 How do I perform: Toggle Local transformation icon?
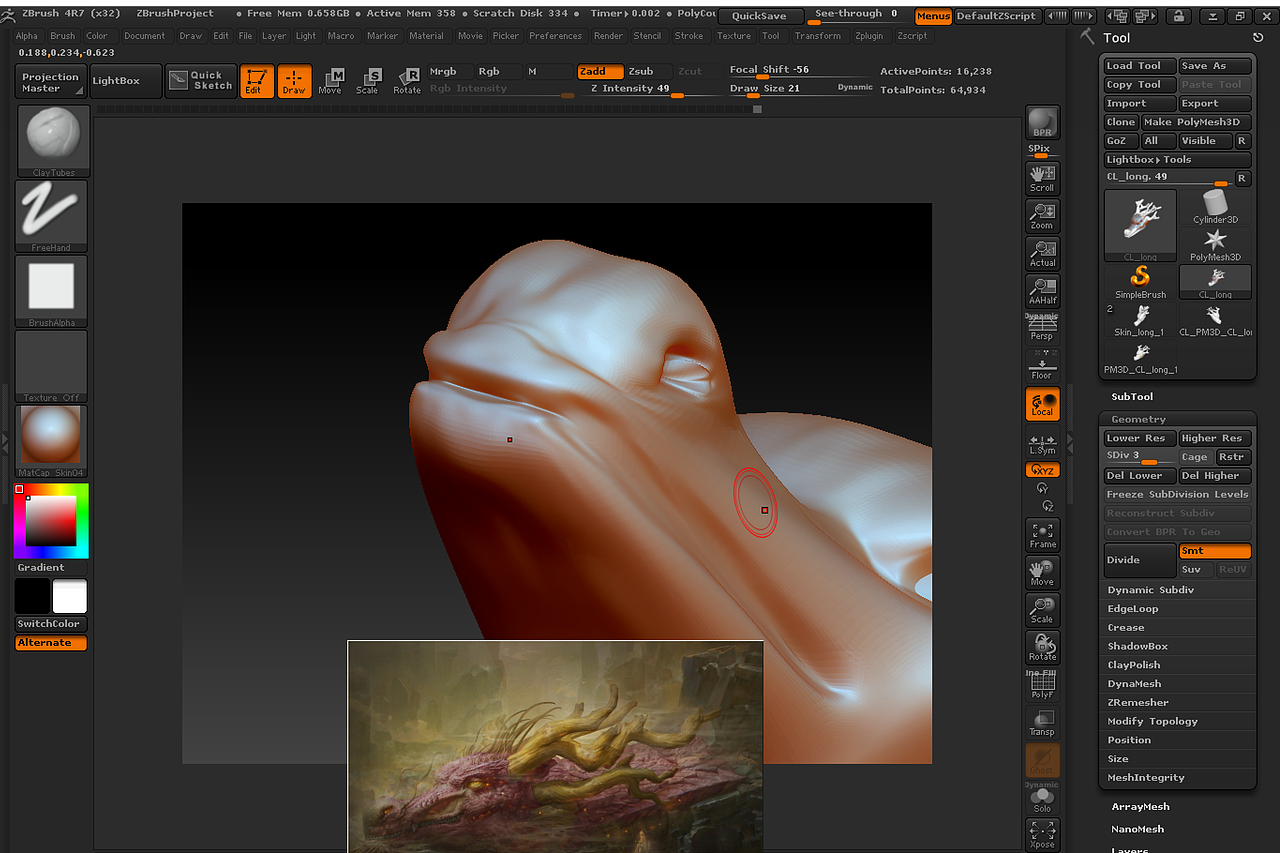(x=1042, y=404)
